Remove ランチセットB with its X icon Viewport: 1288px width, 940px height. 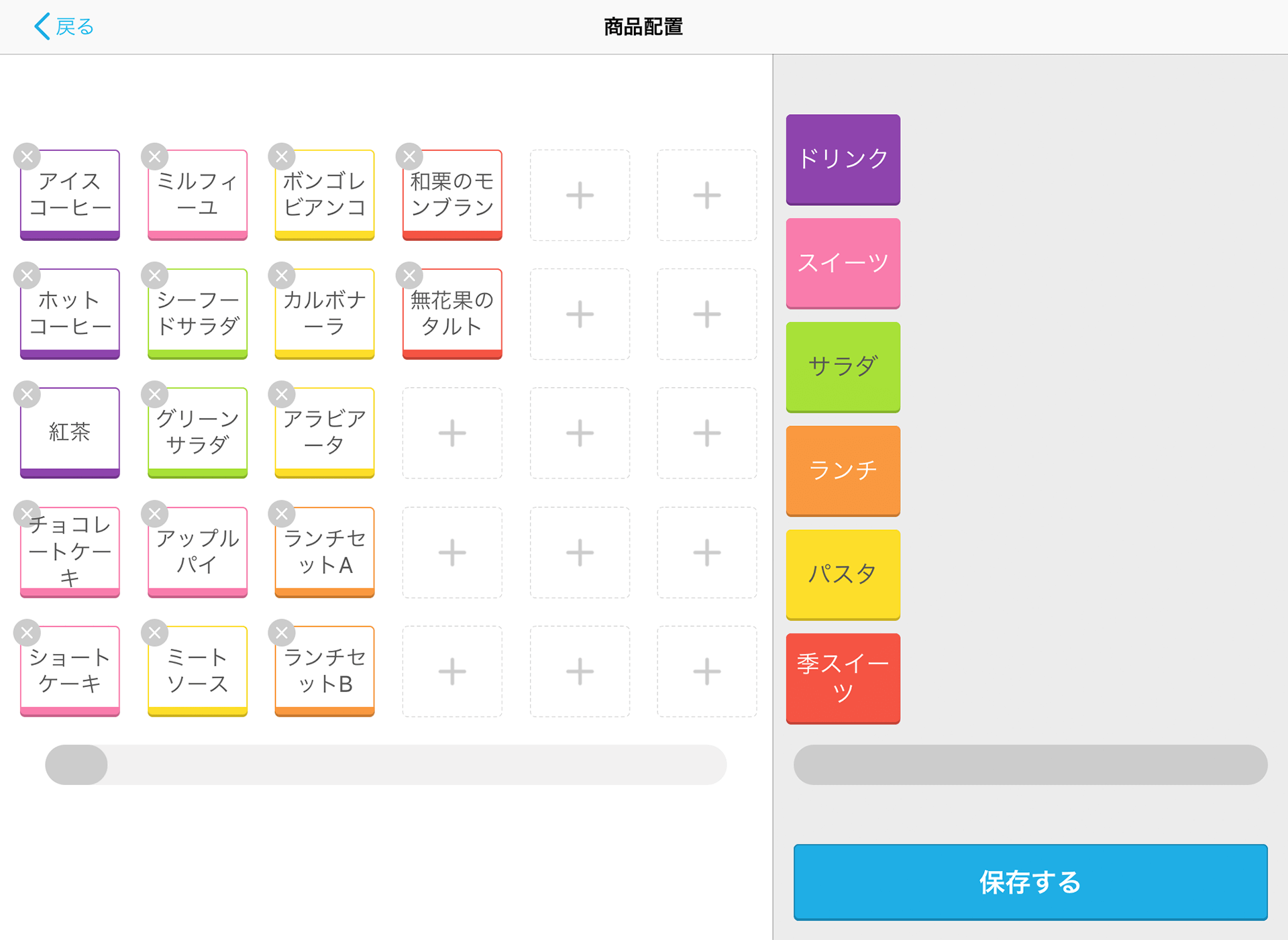282,633
